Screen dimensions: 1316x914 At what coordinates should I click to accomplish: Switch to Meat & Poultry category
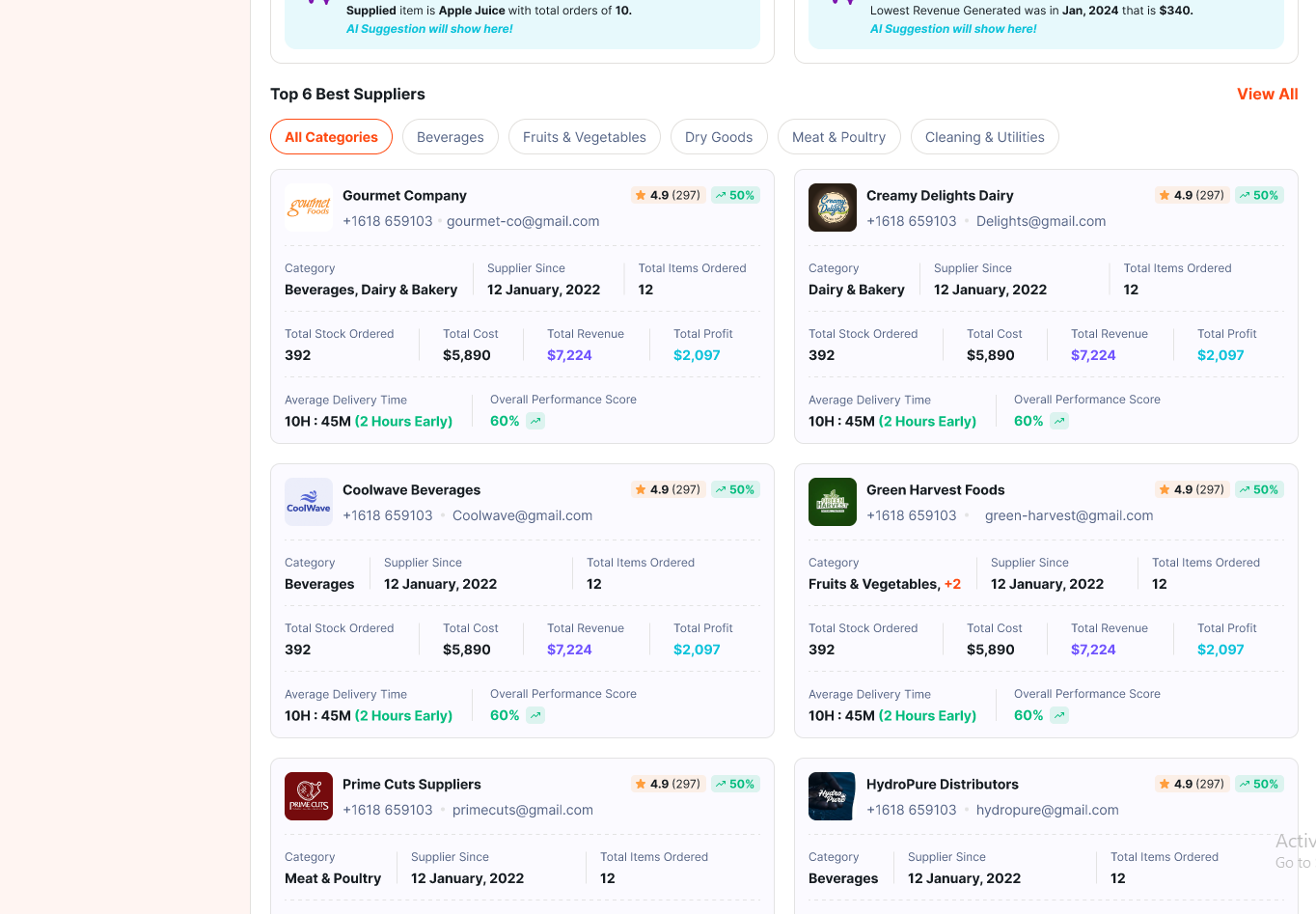point(838,137)
